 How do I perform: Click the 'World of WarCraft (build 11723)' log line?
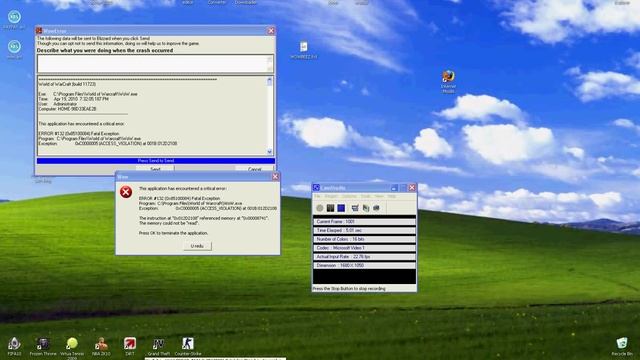pos(67,84)
